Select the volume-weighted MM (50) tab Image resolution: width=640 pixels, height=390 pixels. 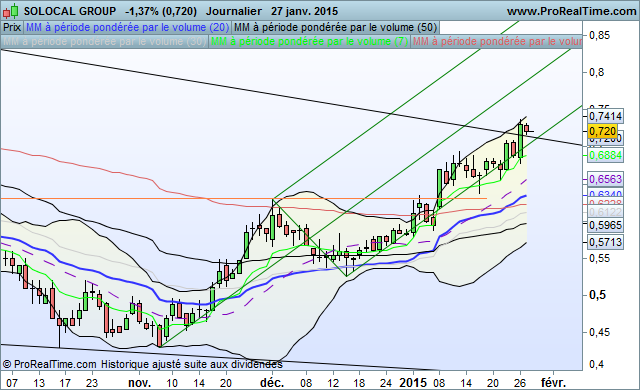coord(335,27)
